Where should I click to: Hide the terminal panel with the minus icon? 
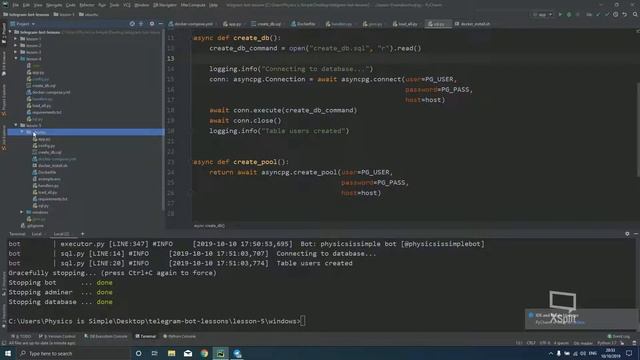pyautogui.click(x=636, y=234)
